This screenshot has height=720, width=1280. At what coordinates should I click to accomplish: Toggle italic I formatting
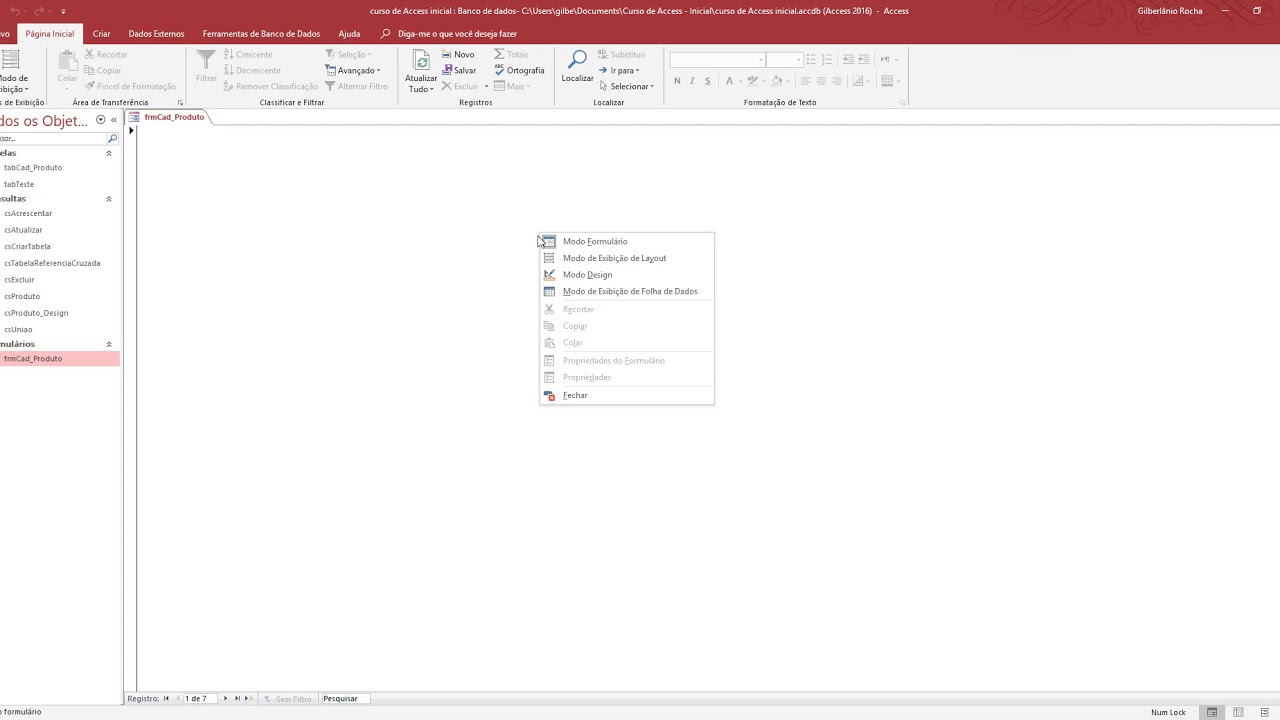coord(692,81)
